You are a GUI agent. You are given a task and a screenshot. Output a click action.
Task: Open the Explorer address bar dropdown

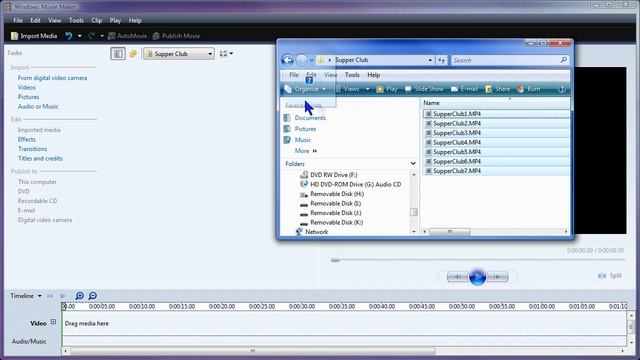tap(430, 60)
